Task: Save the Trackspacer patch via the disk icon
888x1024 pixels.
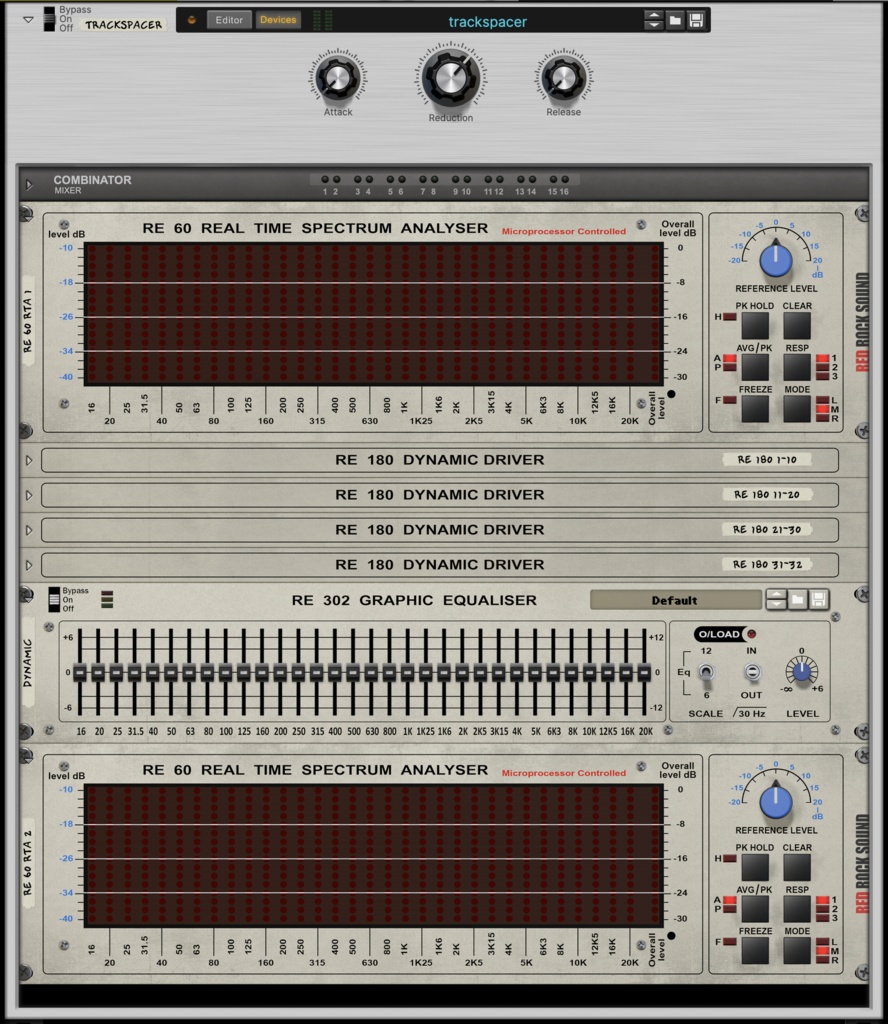Action: (x=697, y=19)
